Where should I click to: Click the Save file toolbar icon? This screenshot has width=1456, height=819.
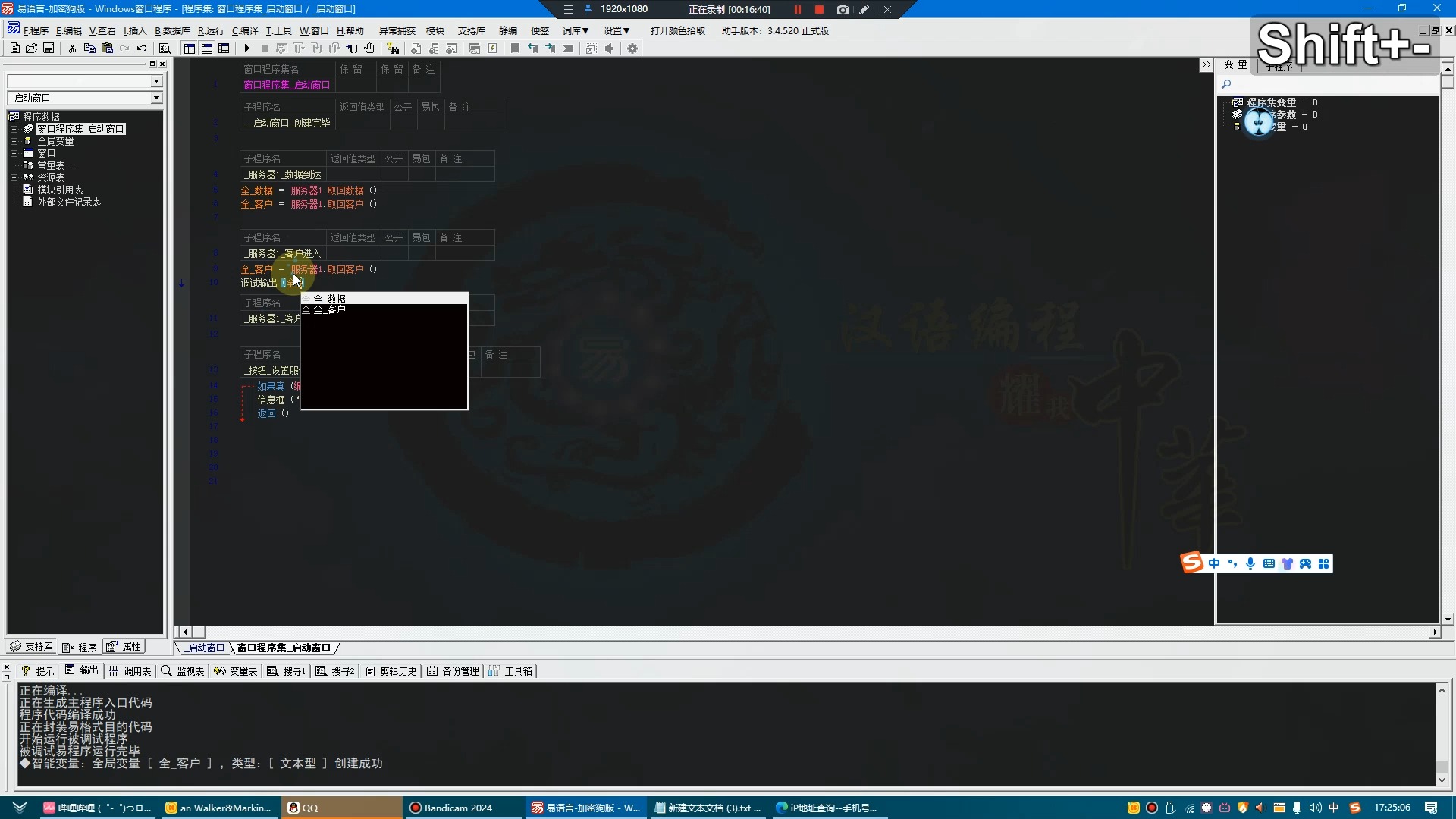coord(49,49)
